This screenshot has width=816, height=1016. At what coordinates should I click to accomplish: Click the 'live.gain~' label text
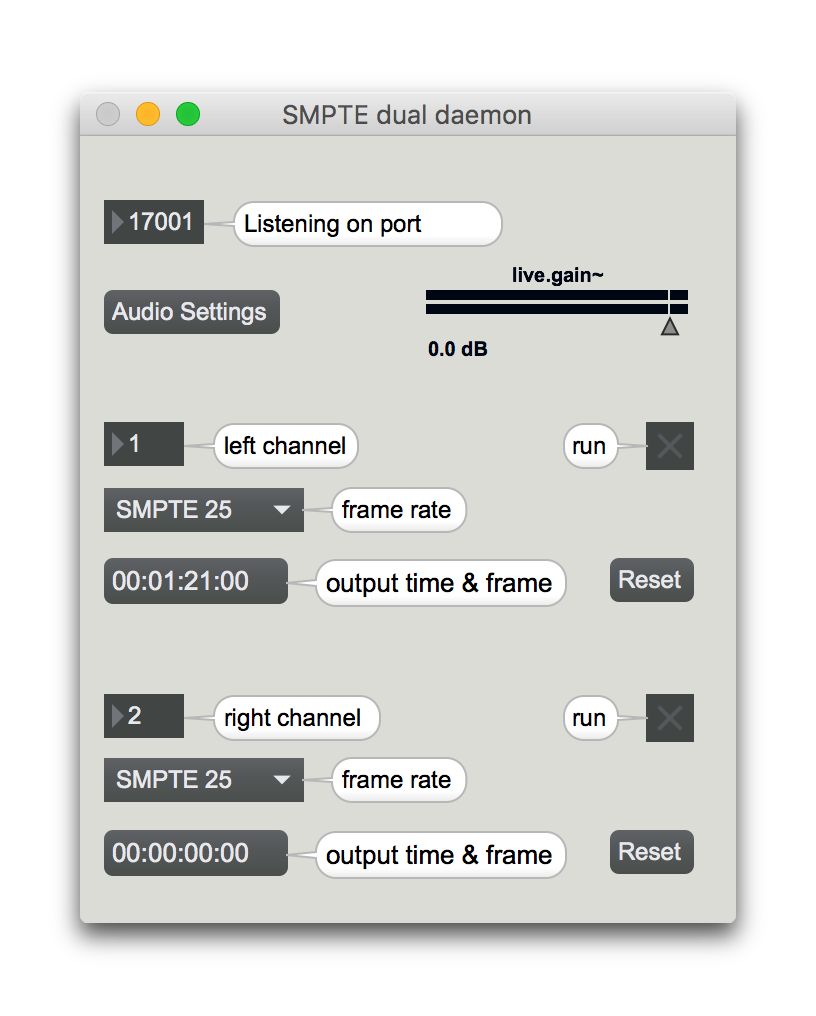557,275
